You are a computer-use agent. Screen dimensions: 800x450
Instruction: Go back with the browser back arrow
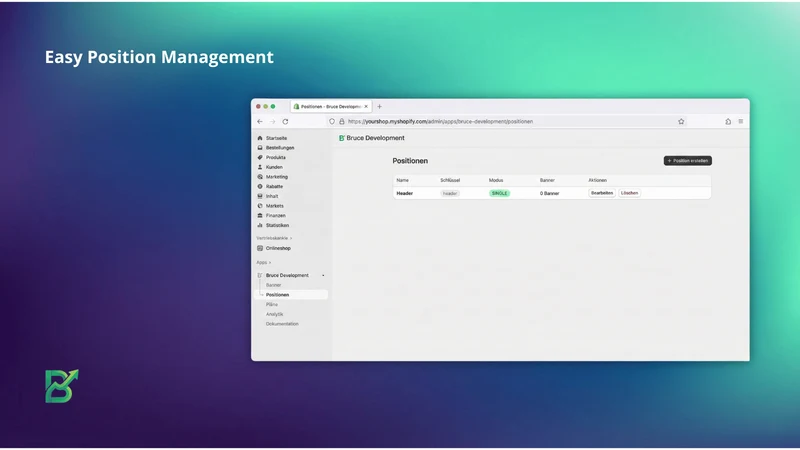click(260, 121)
